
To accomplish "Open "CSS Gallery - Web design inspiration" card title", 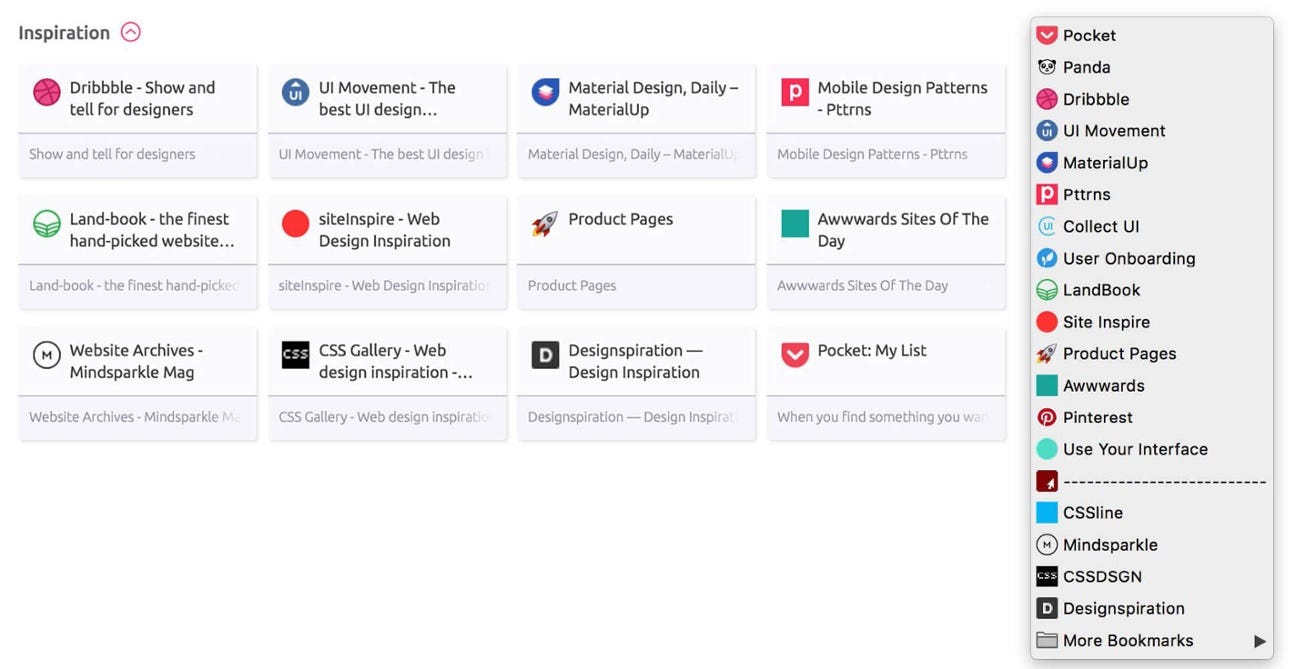I will 396,361.
